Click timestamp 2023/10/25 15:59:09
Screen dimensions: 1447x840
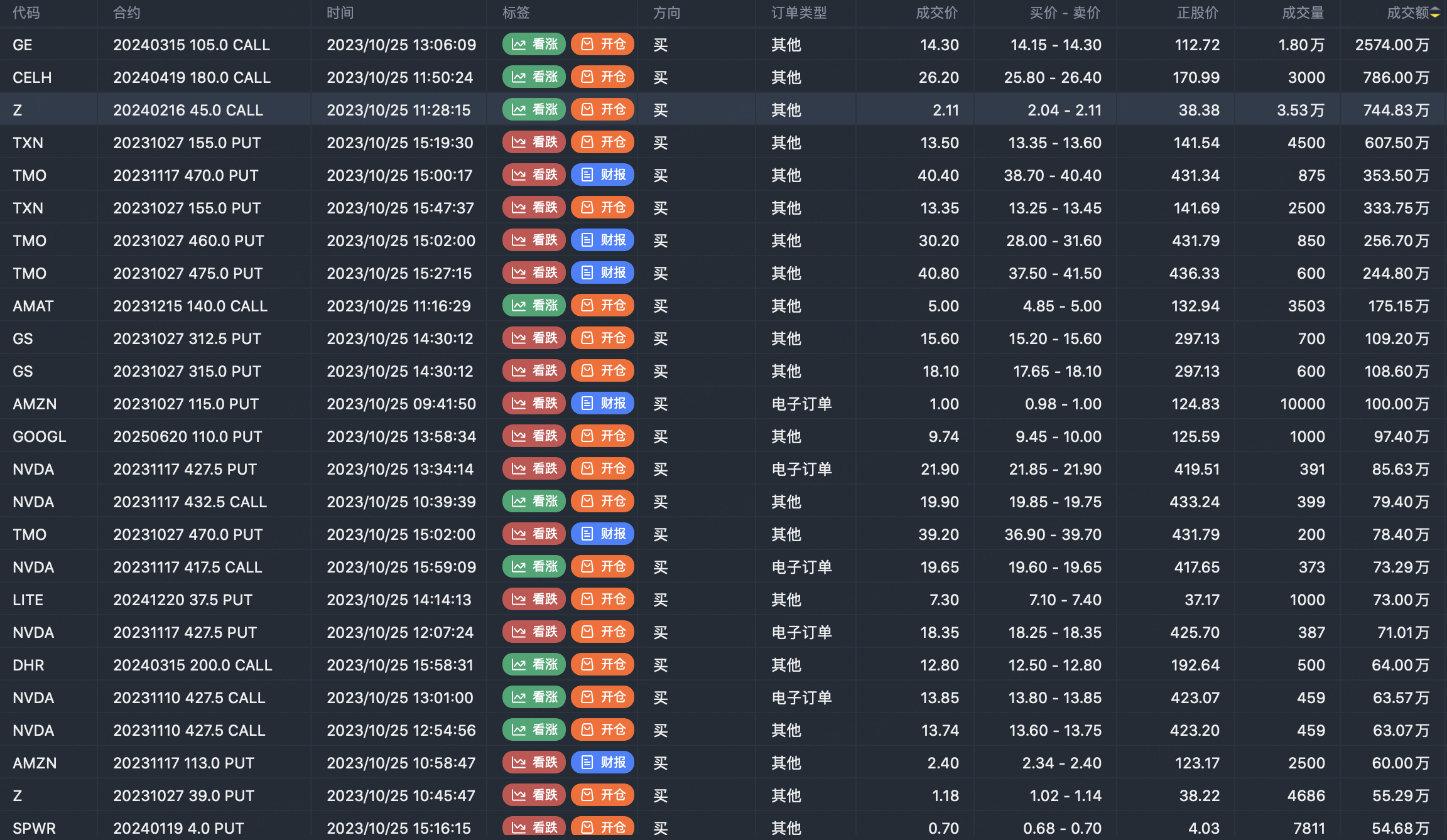[401, 568]
